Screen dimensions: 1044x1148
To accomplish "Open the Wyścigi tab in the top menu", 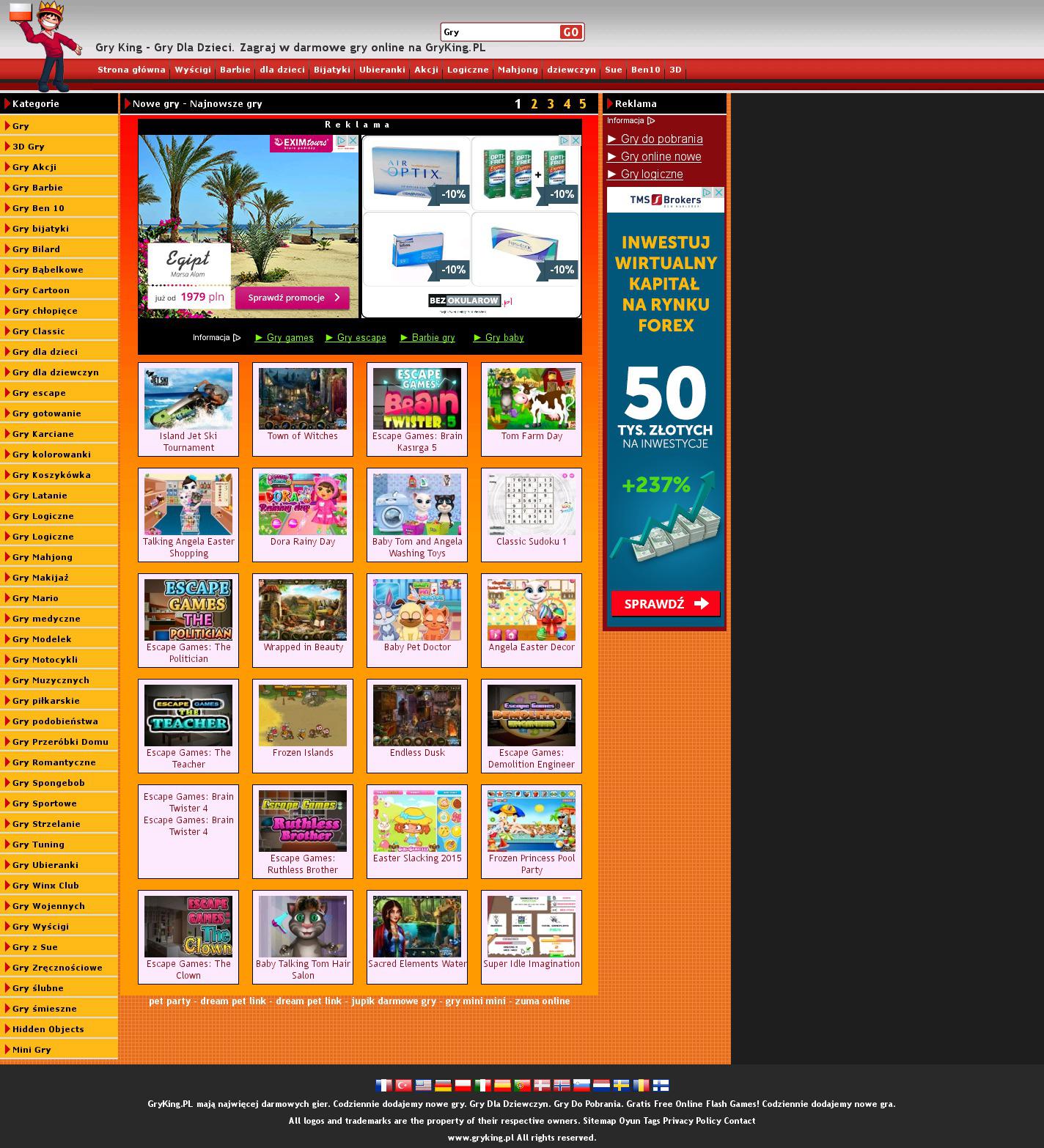I will (x=193, y=70).
